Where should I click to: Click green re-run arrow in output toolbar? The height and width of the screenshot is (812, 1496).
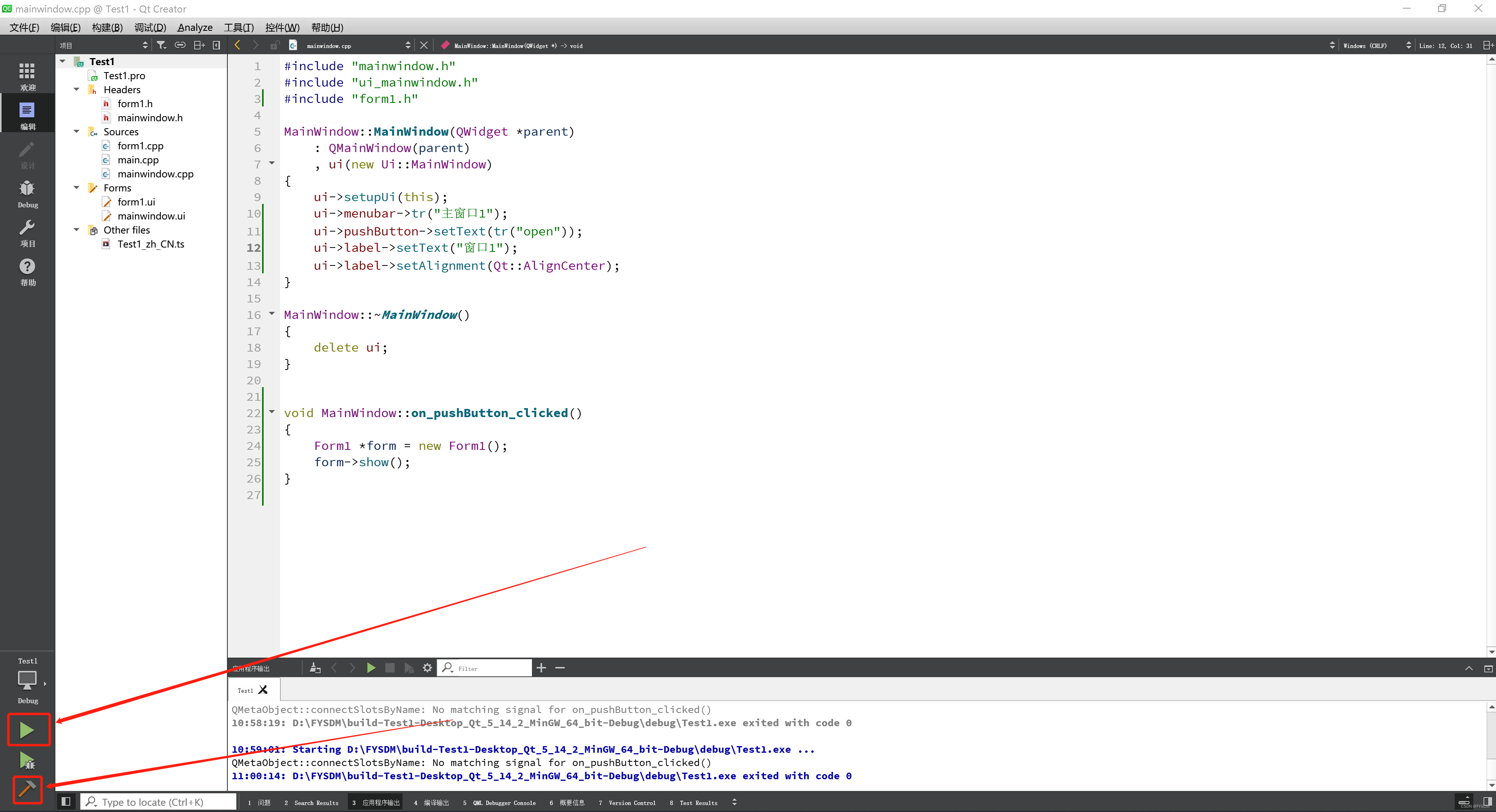pos(371,668)
